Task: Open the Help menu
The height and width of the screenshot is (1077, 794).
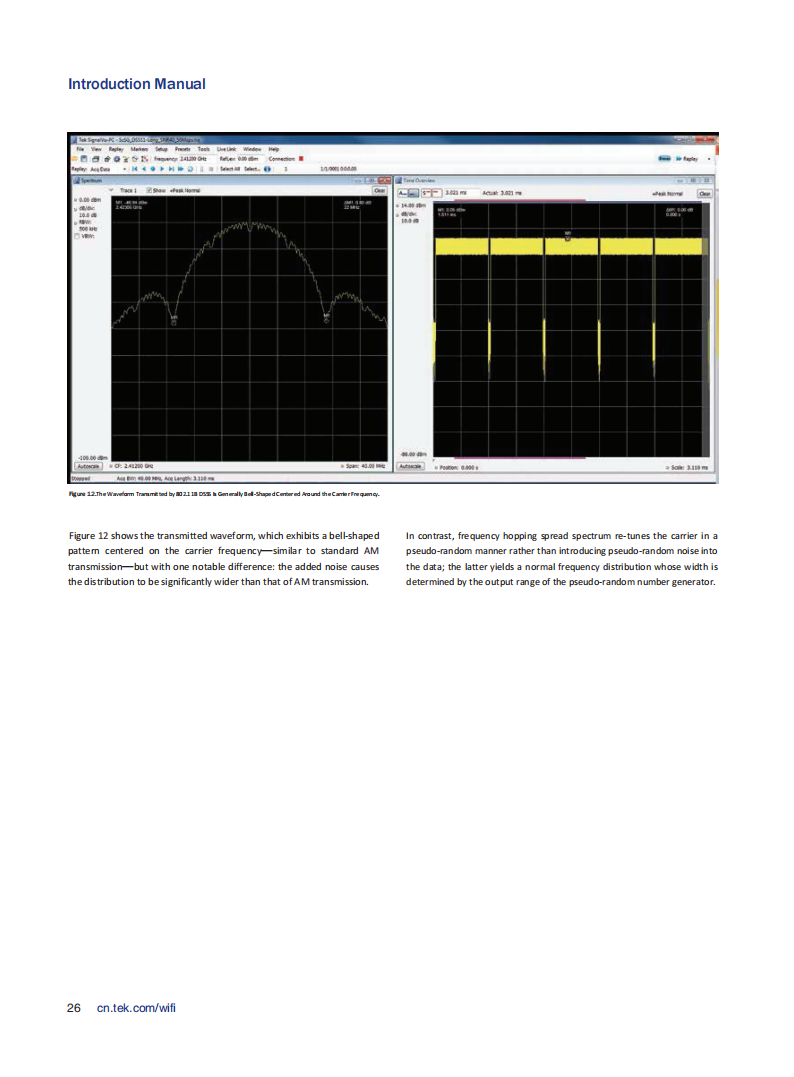Action: [273, 149]
